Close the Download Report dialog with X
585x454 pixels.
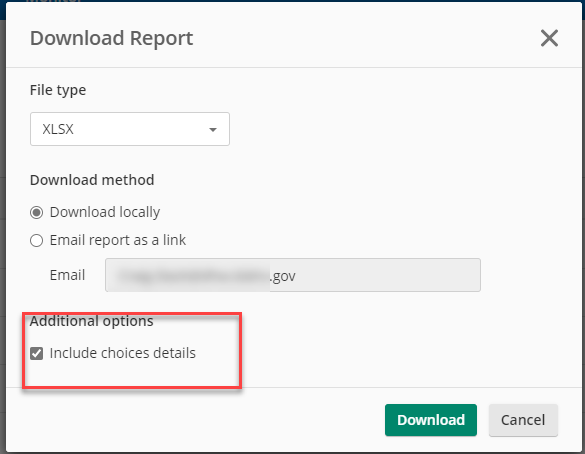point(549,38)
